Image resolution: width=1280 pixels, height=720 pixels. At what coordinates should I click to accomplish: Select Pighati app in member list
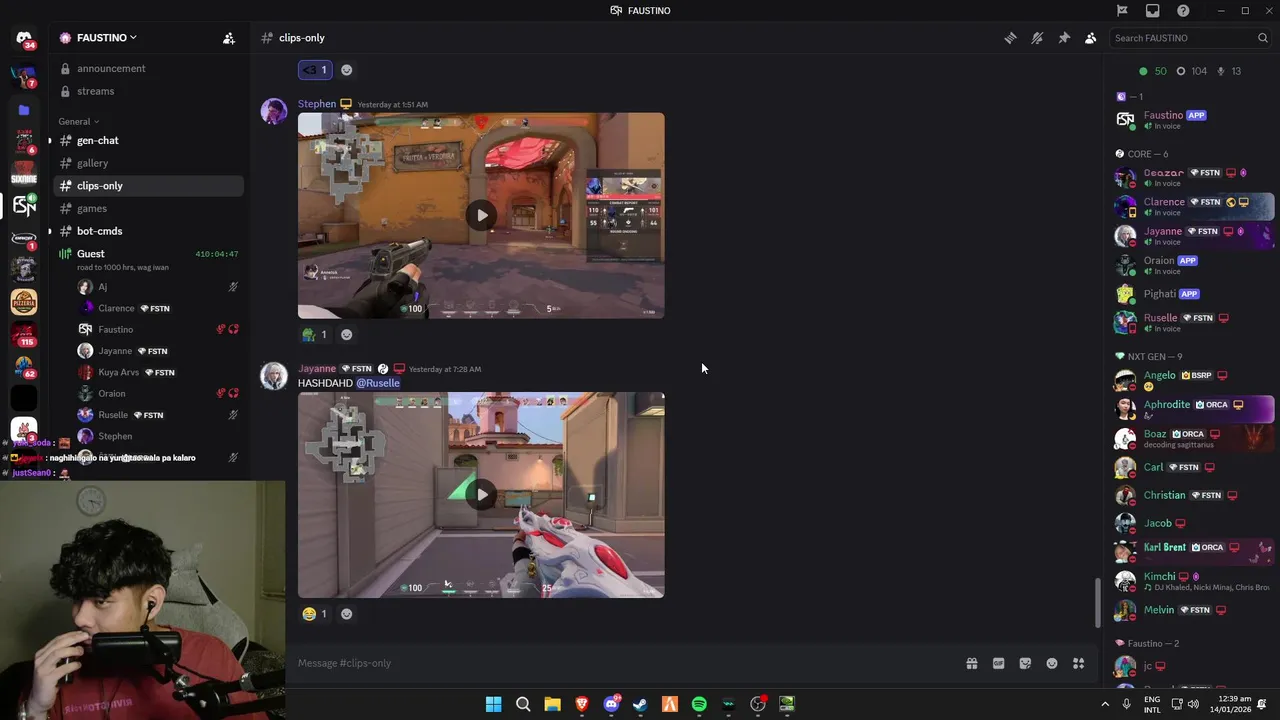[1193, 294]
